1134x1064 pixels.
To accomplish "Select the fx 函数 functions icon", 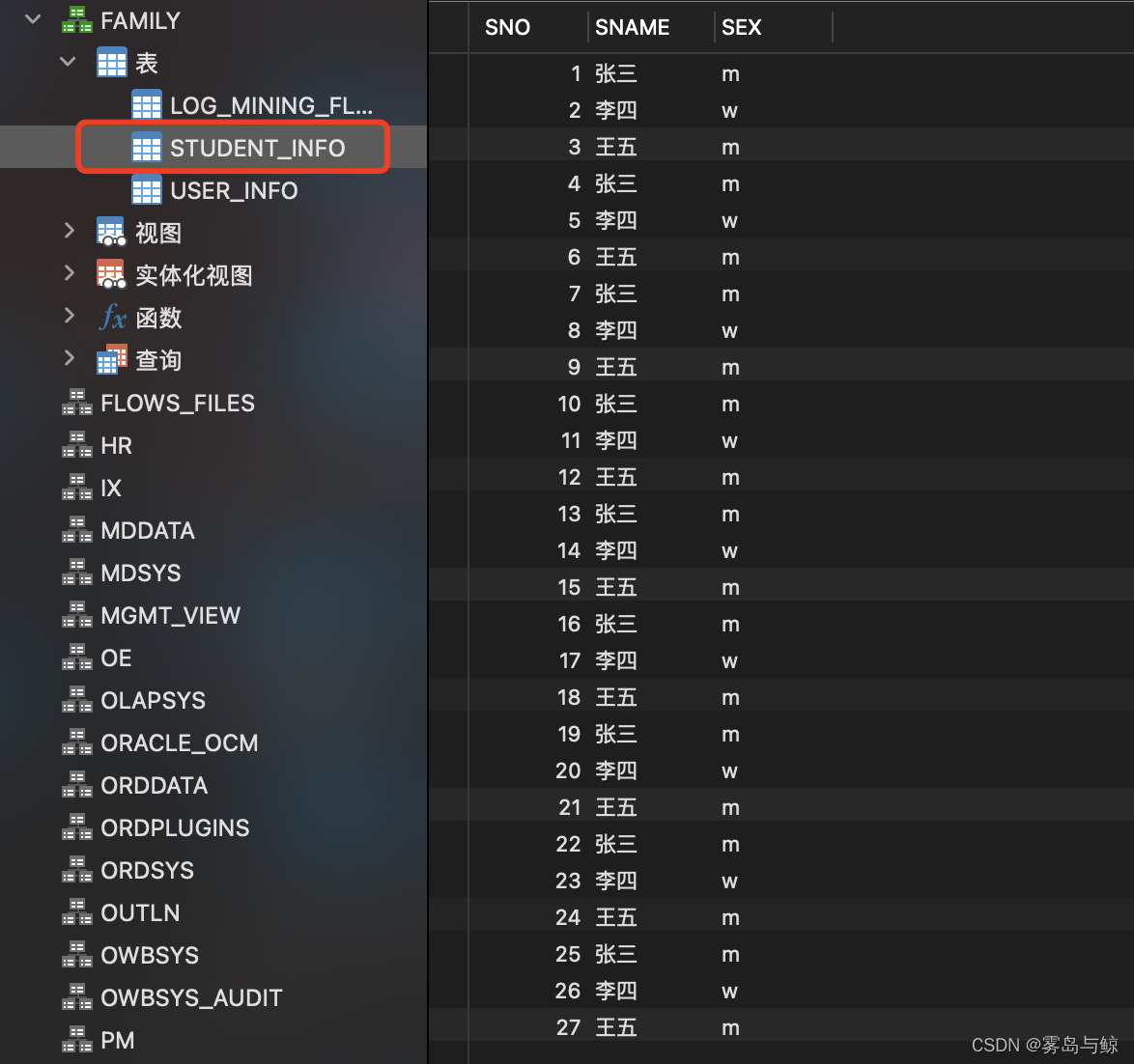I will click(x=112, y=317).
